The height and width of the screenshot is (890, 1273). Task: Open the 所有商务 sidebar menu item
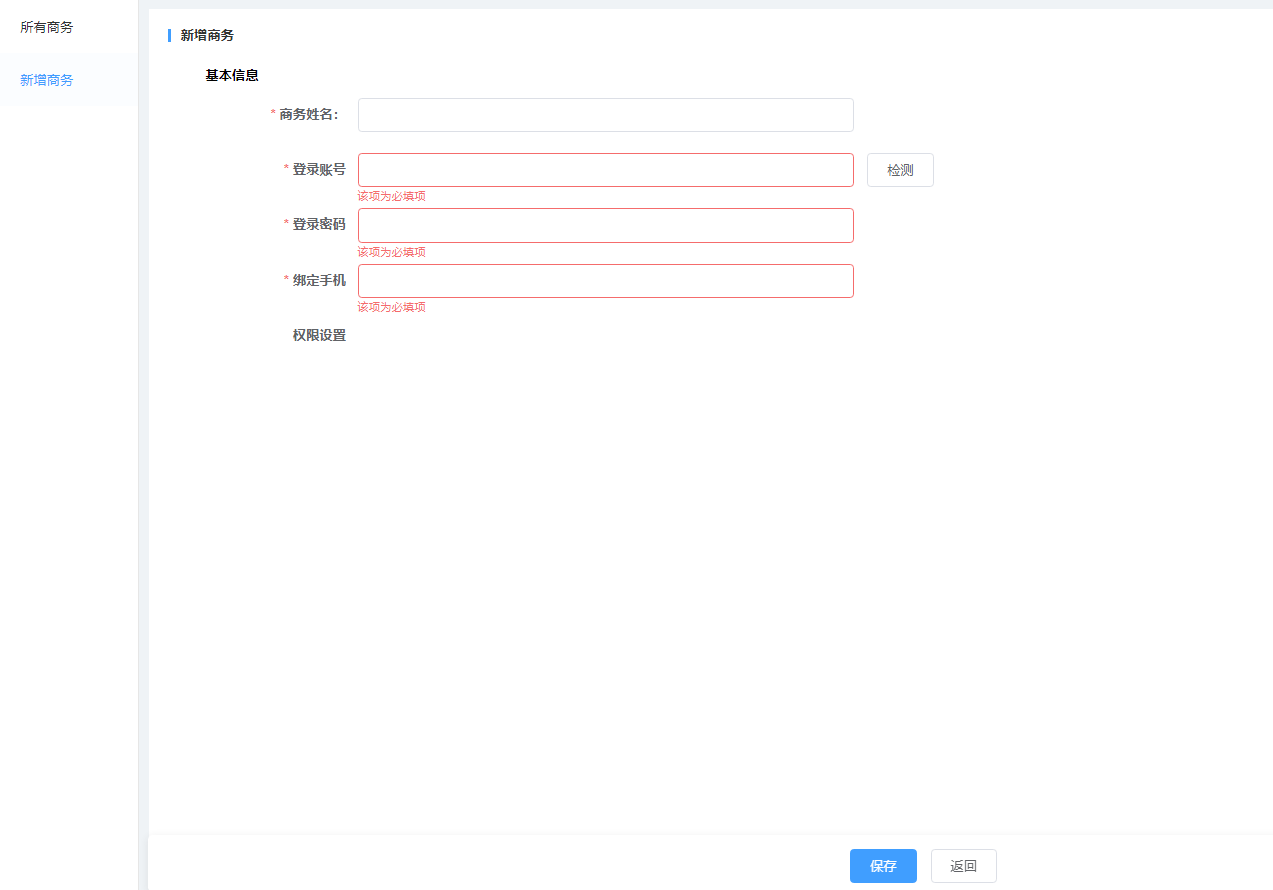(47, 27)
